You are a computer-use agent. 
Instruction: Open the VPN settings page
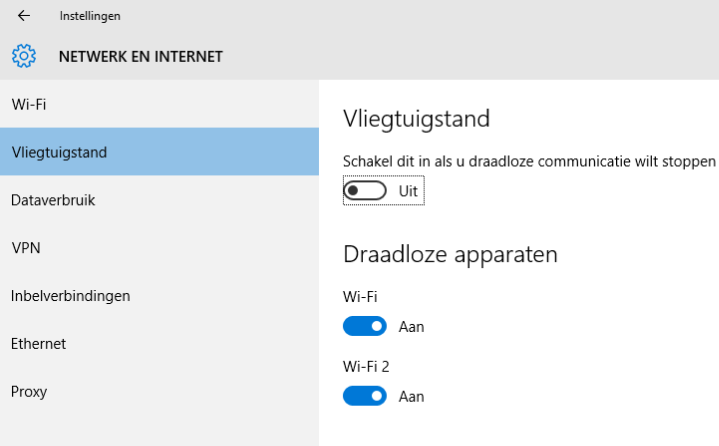[25, 247]
